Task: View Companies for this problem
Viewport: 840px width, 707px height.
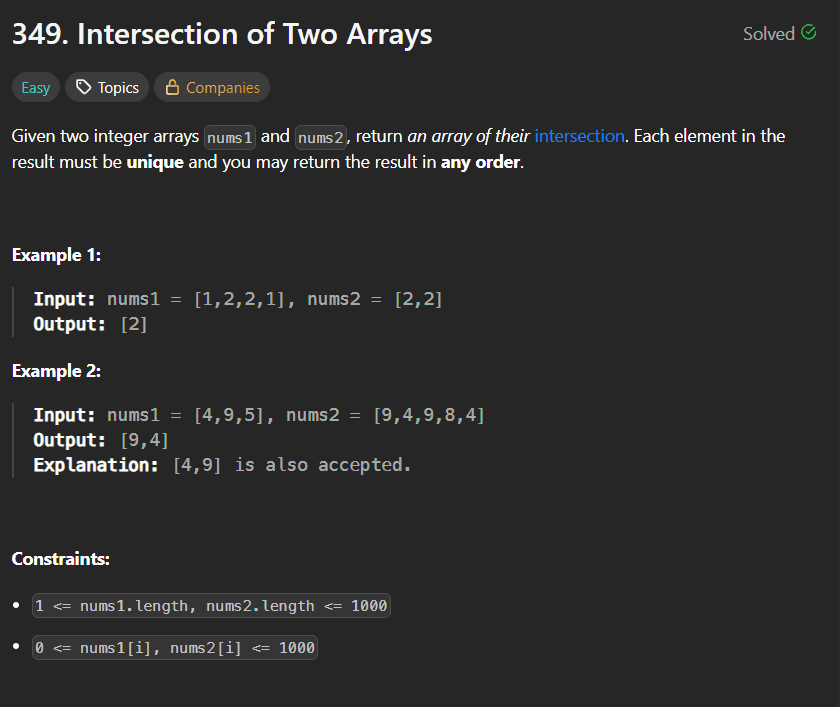Action: (x=211, y=87)
